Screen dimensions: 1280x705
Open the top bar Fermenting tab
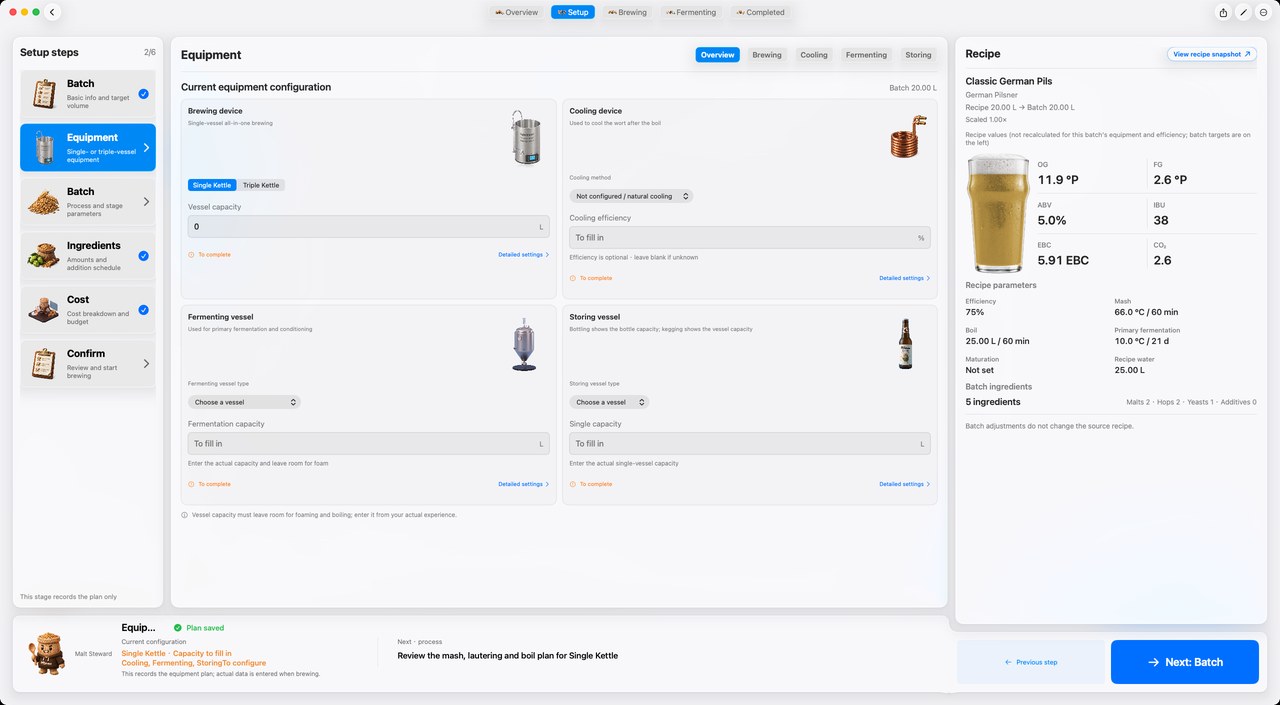point(691,12)
